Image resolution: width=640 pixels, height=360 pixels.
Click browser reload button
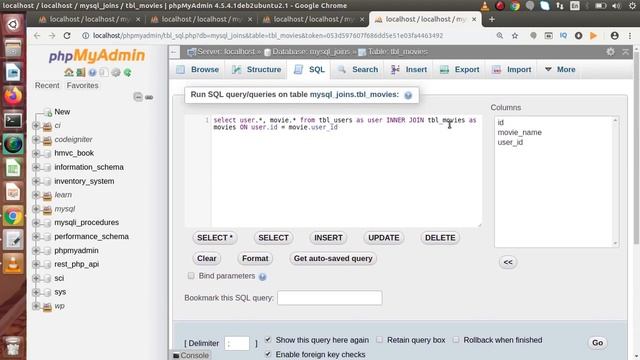pyautogui.click(x=67, y=36)
